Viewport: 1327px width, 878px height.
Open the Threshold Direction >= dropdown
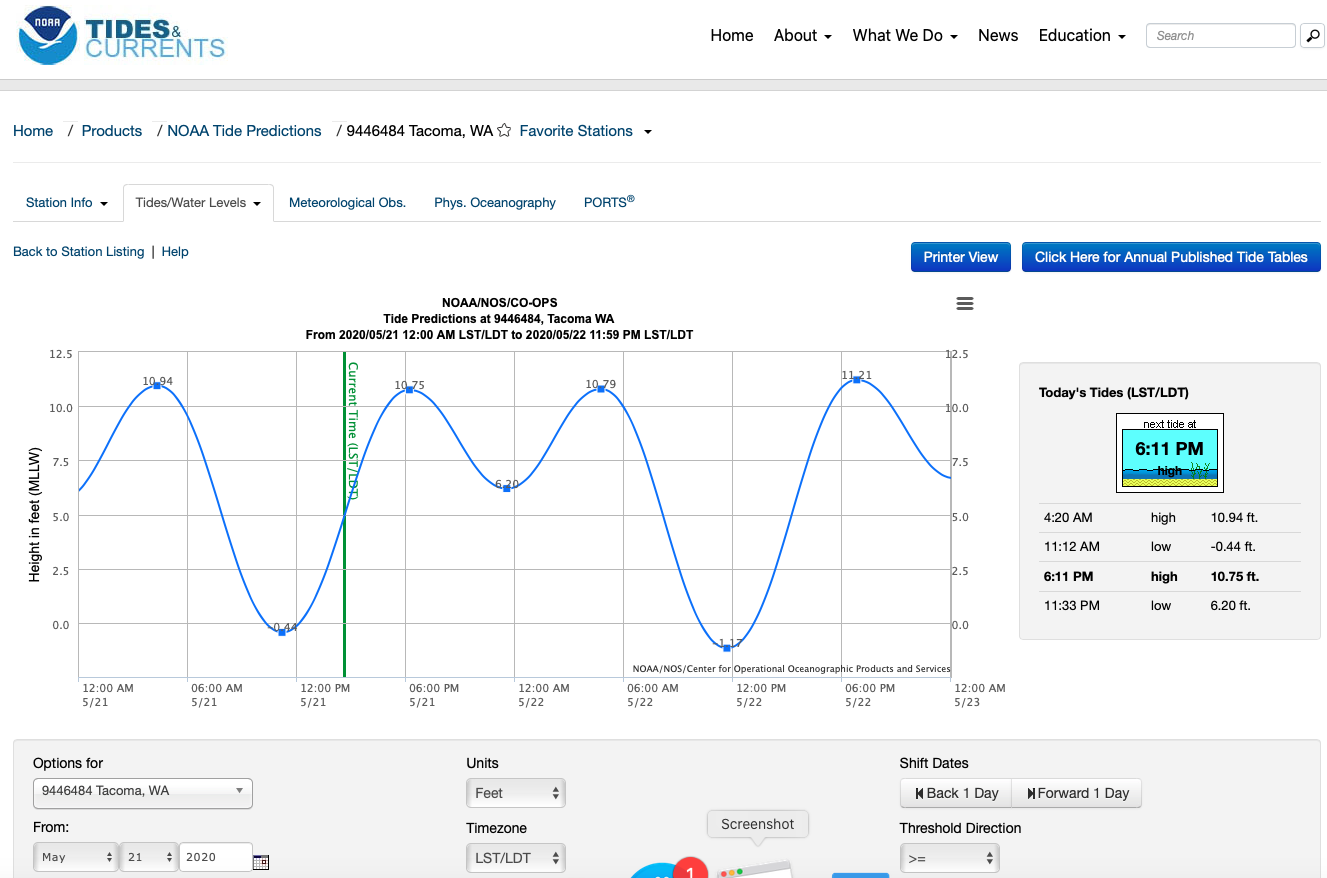tap(949, 858)
